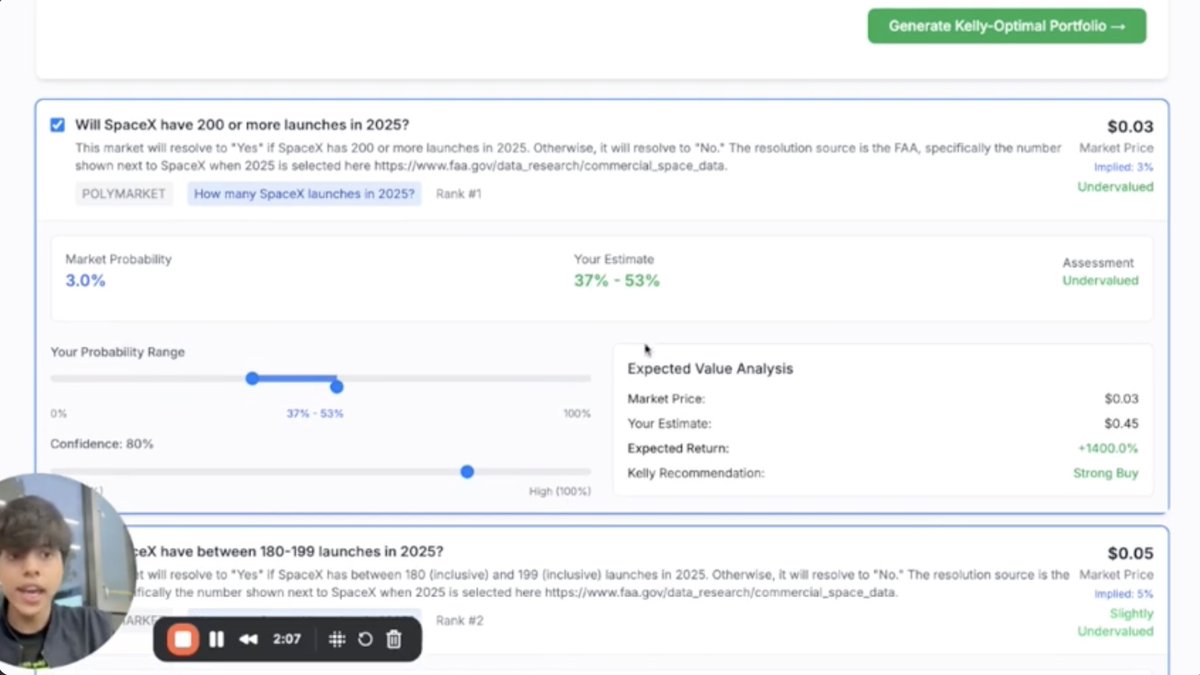1200x675 pixels.
Task: Open 'How many SpaceX launches in 2025?' tag
Action: [304, 194]
